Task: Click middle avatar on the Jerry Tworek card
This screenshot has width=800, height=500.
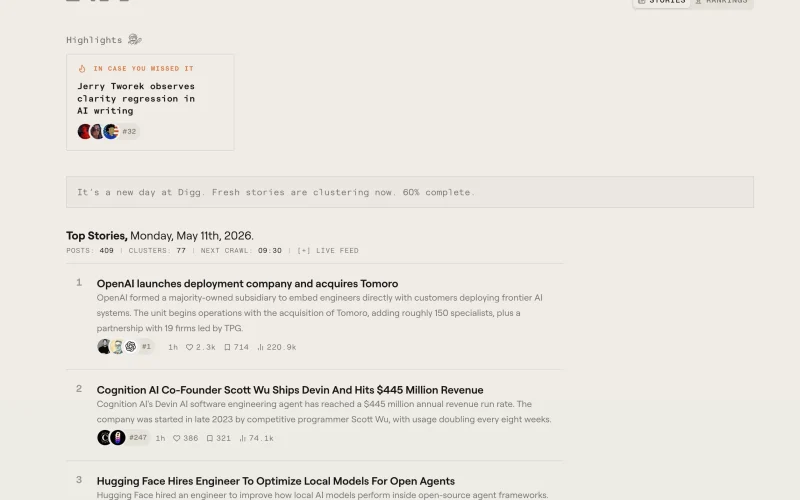Action: [97, 132]
